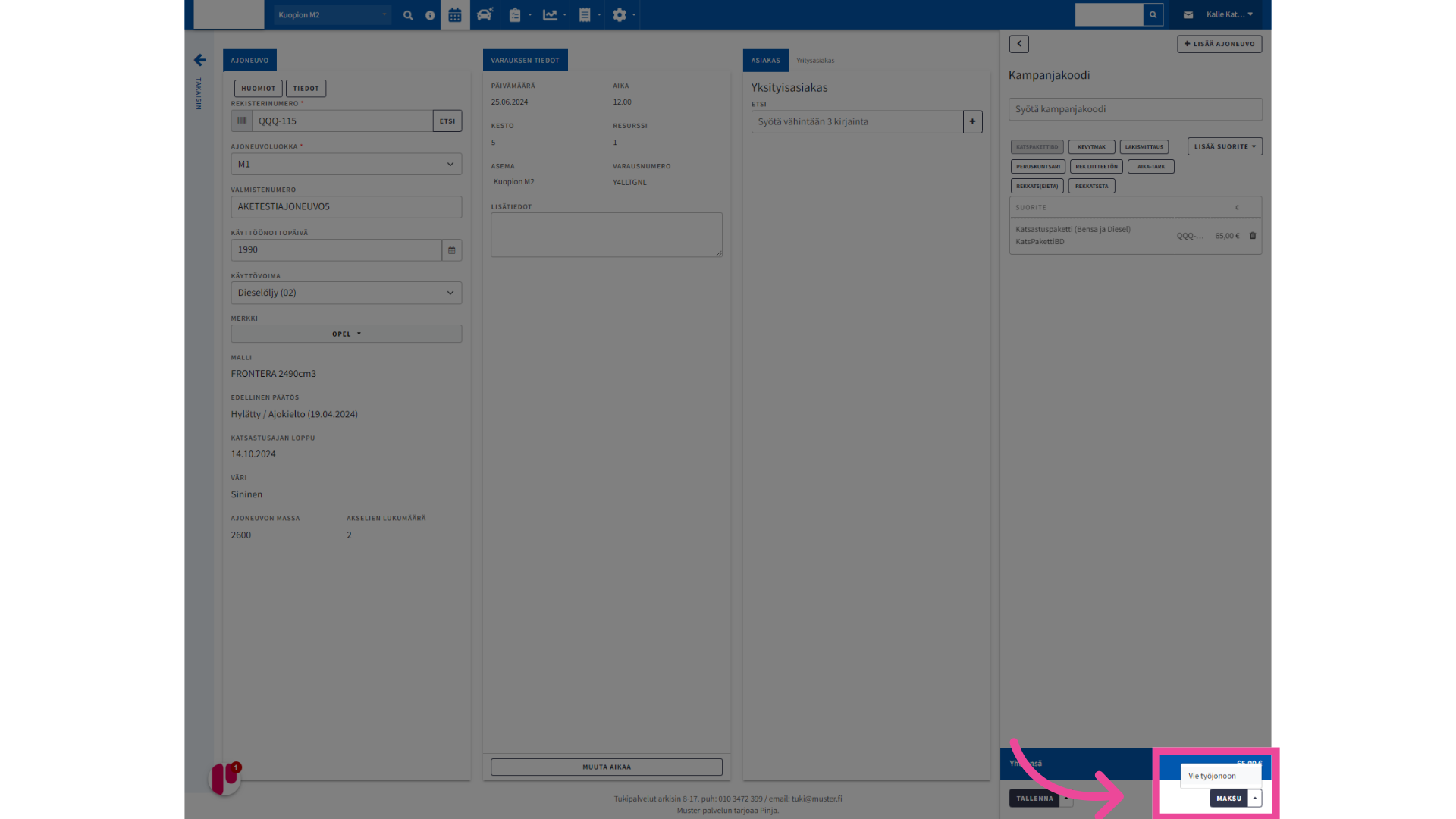Toggle the caret next to Maksu button
The width and height of the screenshot is (1456, 819).
click(1255, 799)
